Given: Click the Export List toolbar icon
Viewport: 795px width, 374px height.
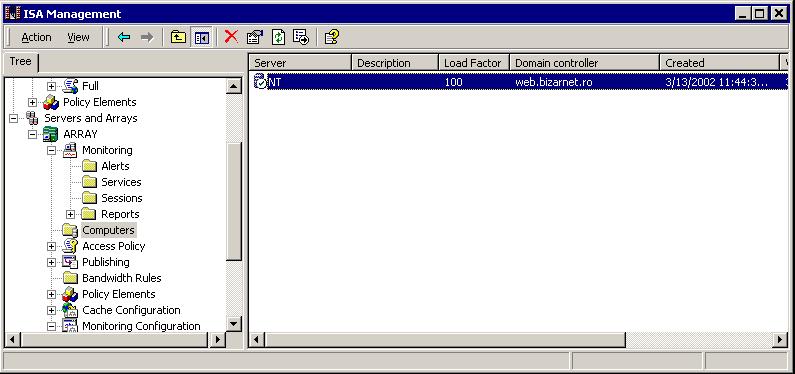Looking at the screenshot, I should click(301, 37).
